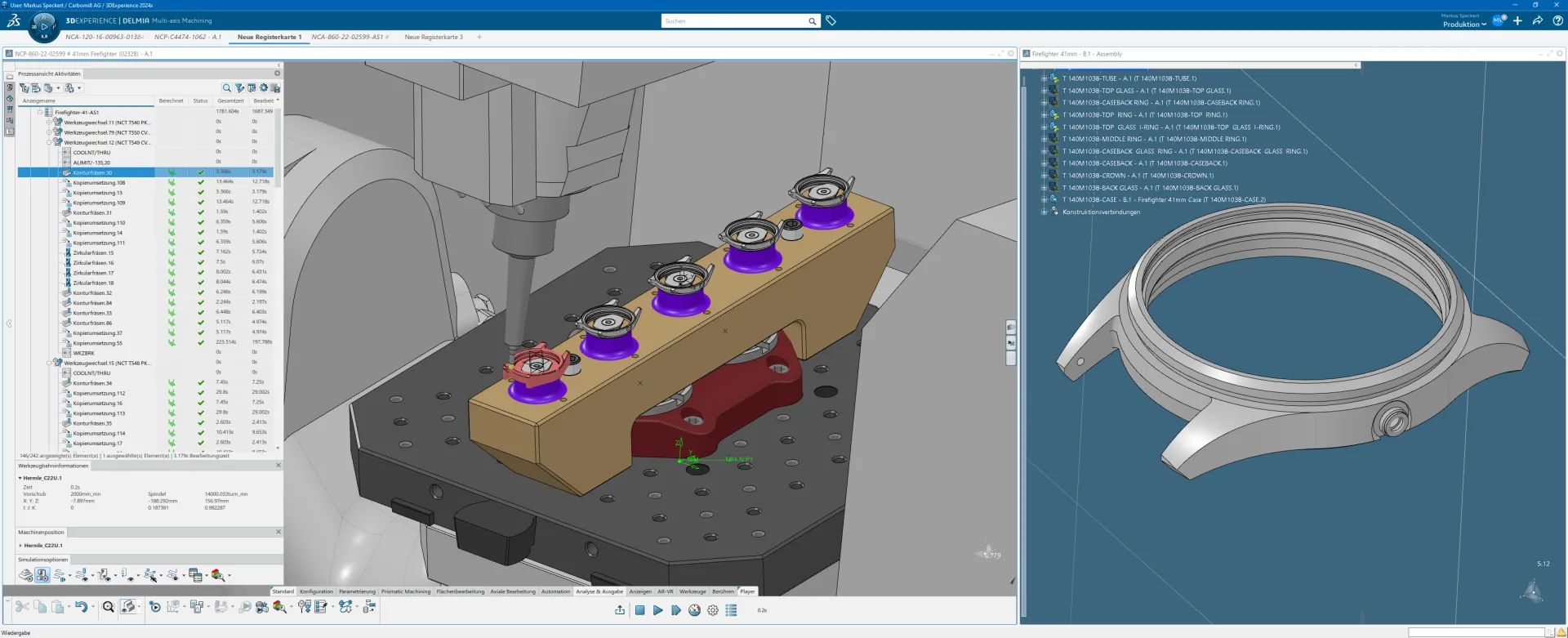
Task: Open the search magnifier in activities panel
Action: (x=226, y=88)
